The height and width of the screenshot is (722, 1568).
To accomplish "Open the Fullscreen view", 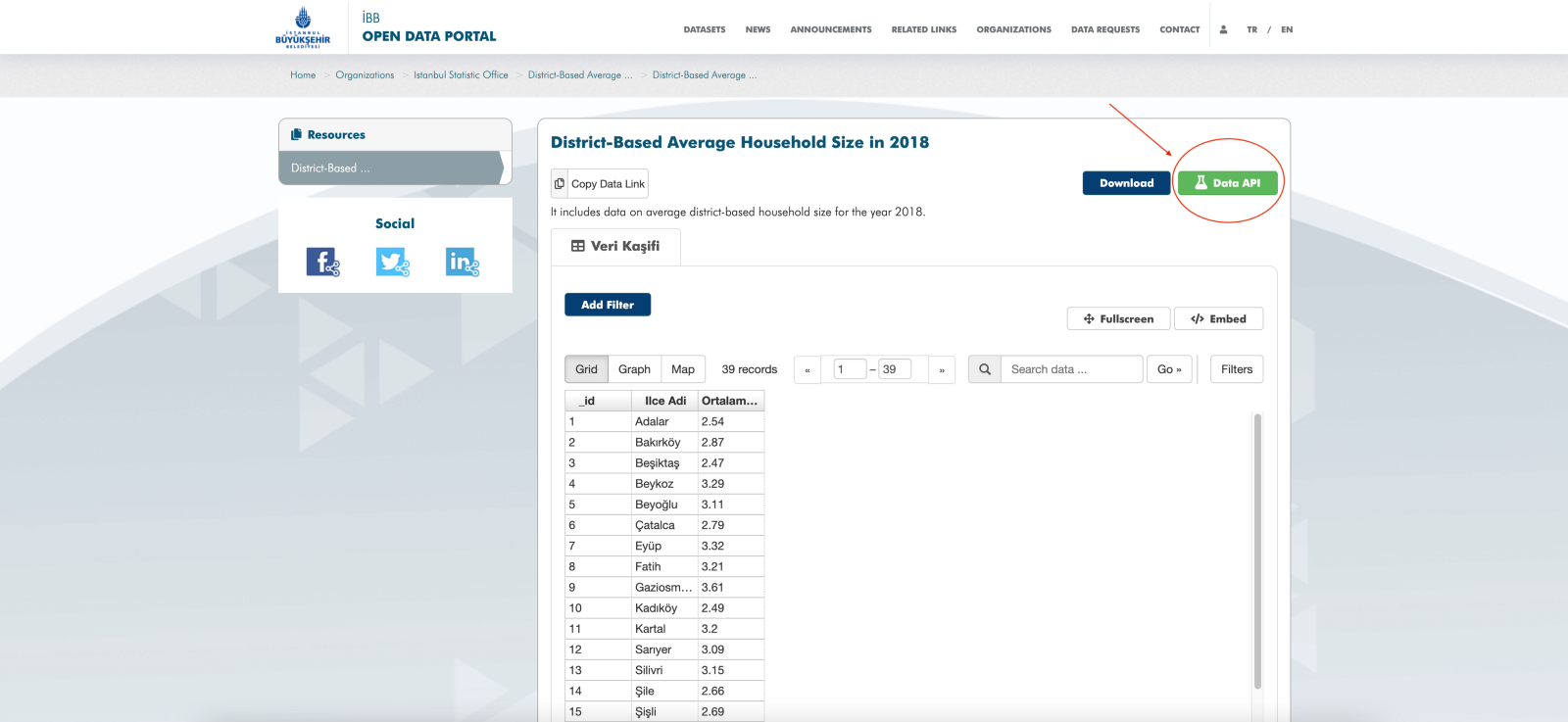I will tap(1118, 318).
